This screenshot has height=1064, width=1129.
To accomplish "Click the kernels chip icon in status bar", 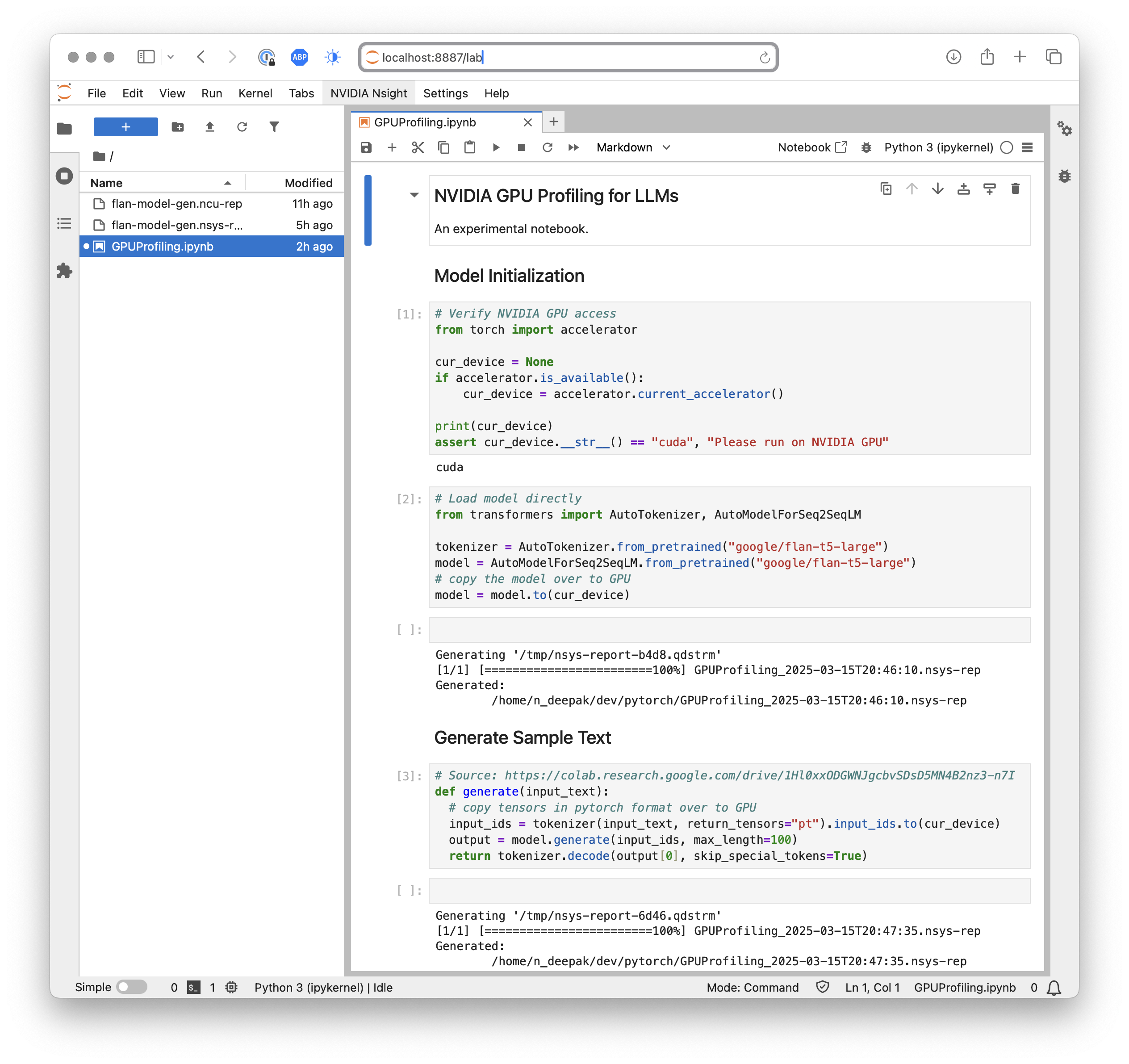I will point(231,987).
